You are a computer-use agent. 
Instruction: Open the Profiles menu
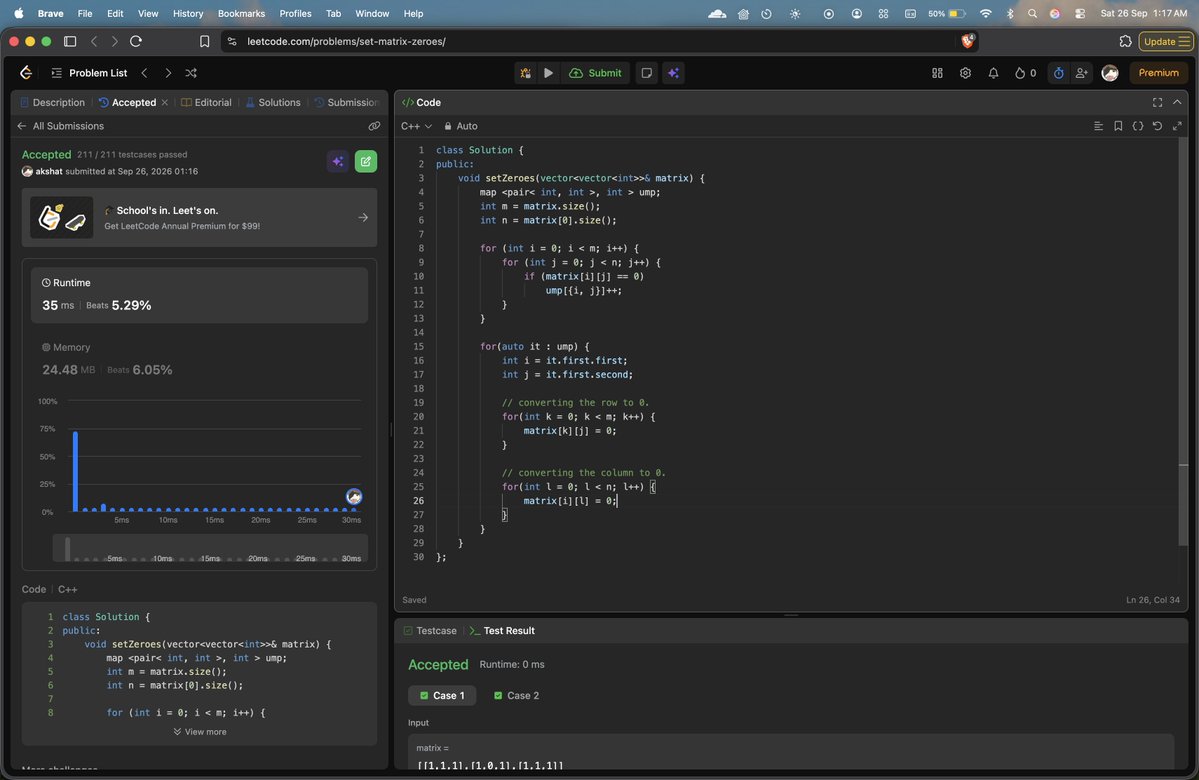(x=295, y=14)
